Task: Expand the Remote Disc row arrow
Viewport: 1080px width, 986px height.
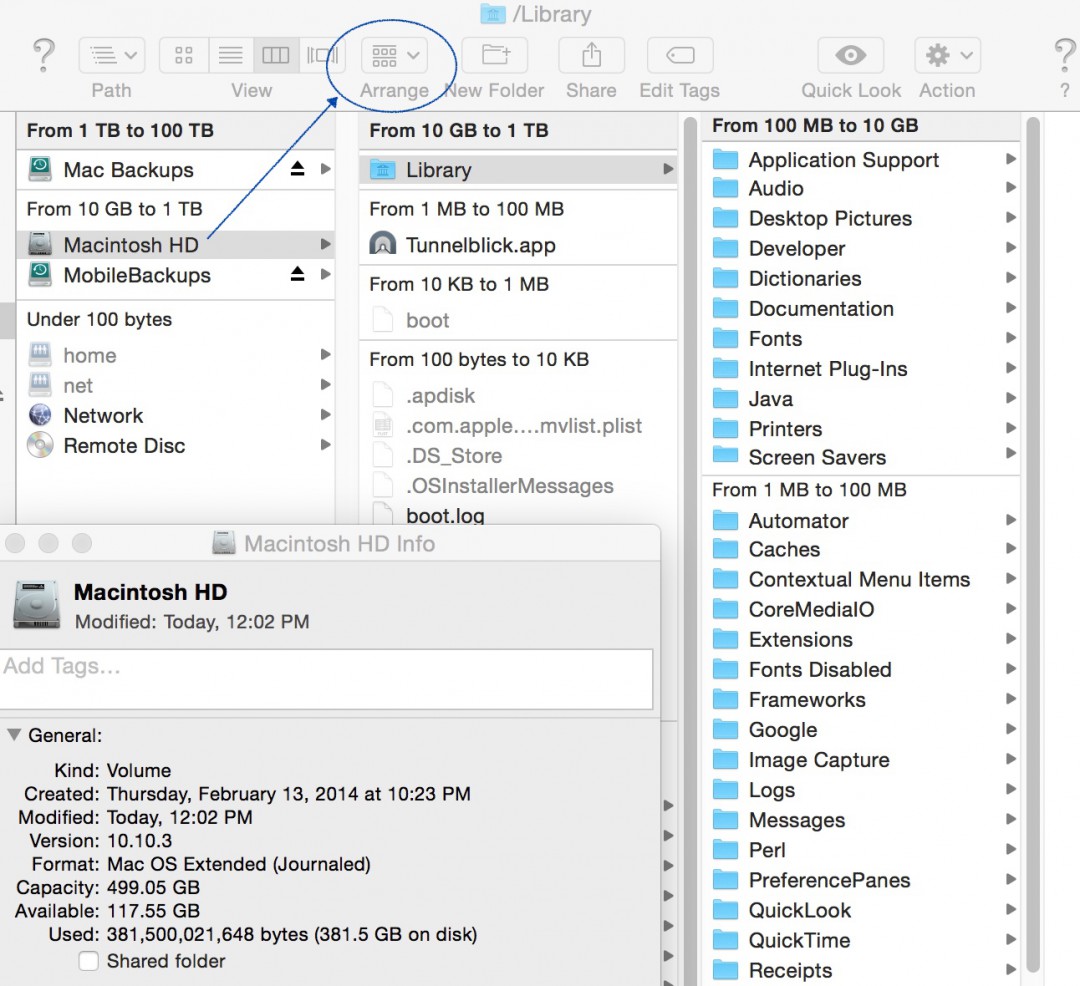Action: [x=325, y=445]
